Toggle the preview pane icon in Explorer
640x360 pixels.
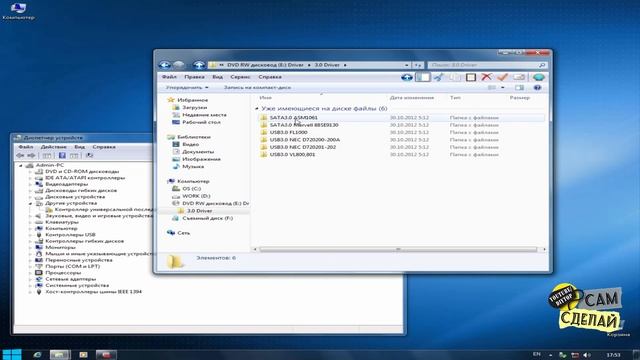pyautogui.click(x=519, y=87)
